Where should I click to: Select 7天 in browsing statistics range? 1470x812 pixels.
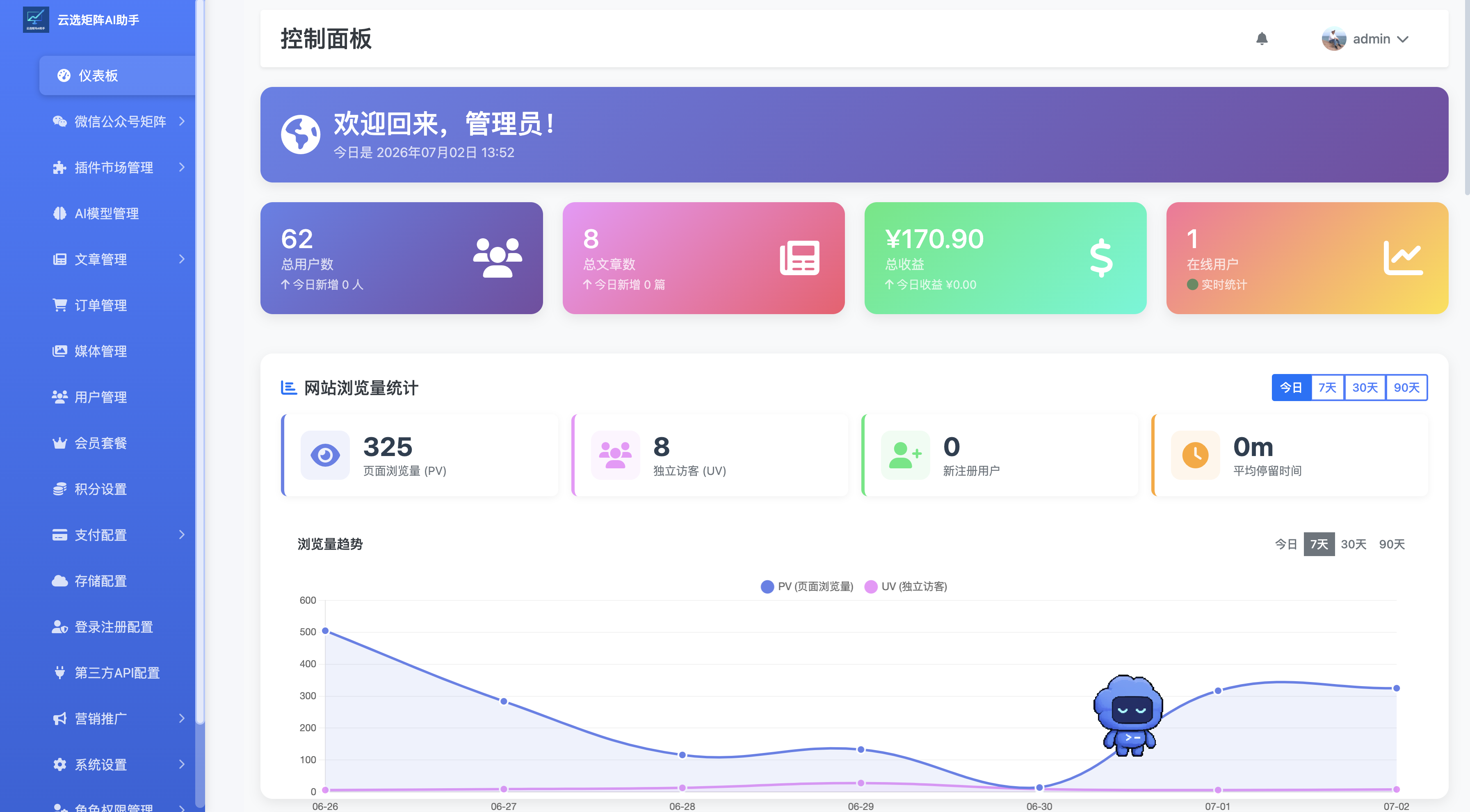point(1327,388)
